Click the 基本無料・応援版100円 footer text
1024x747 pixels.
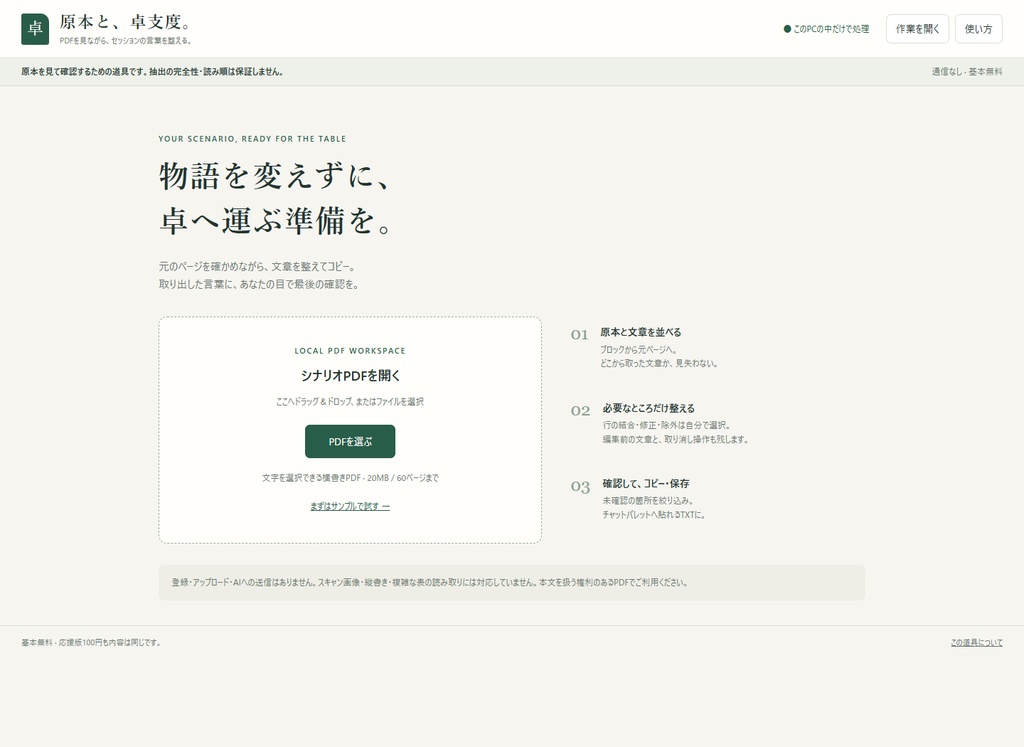(91, 643)
